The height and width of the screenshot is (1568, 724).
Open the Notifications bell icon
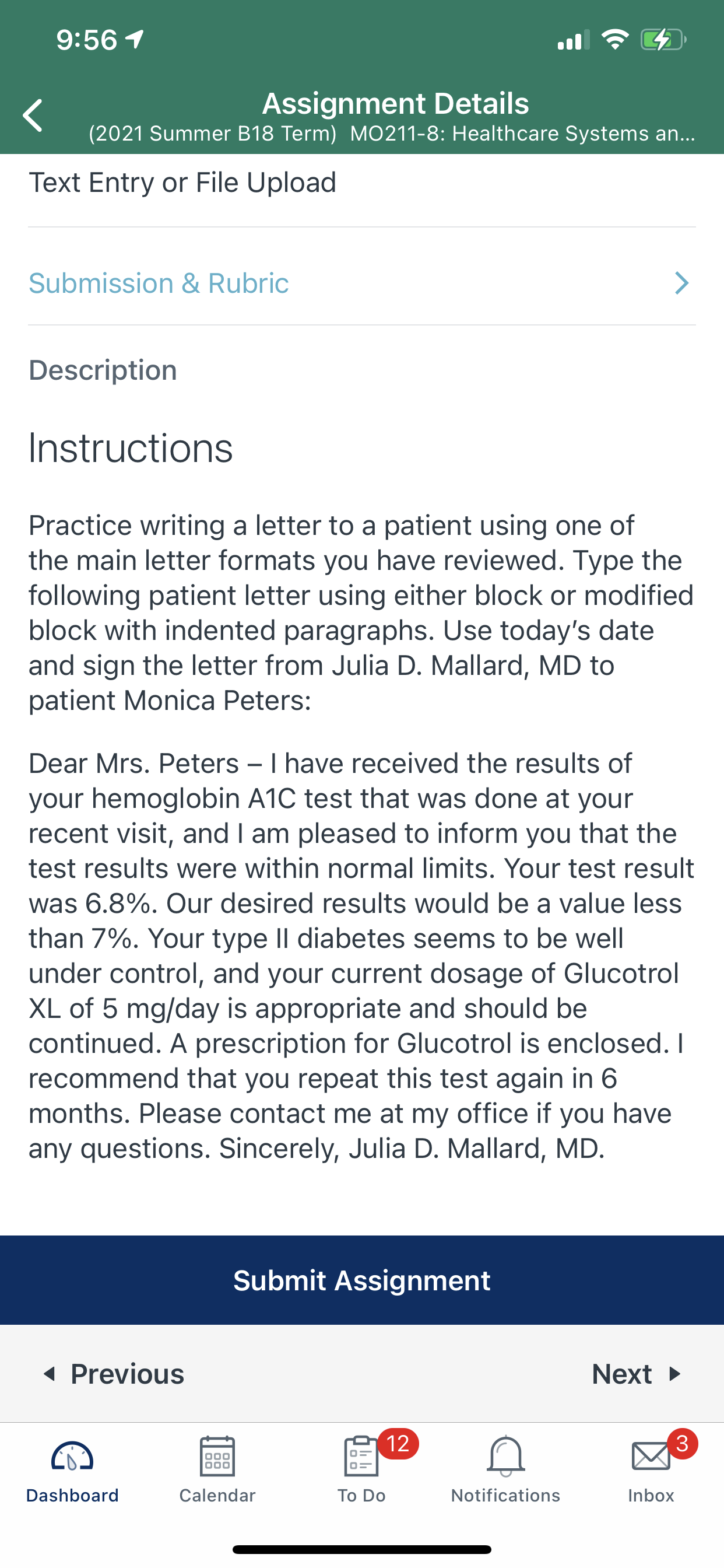coord(505,1456)
